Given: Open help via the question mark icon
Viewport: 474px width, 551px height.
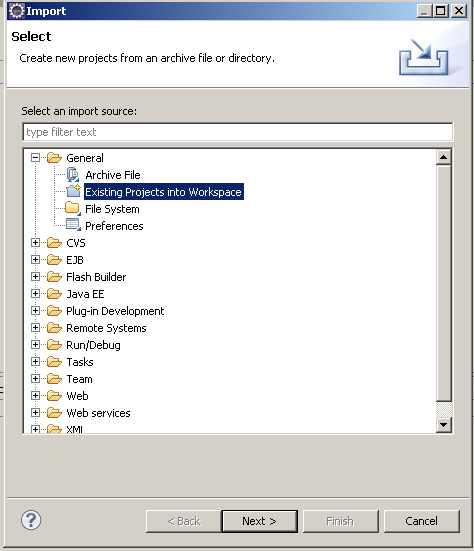Looking at the screenshot, I should 31,520.
